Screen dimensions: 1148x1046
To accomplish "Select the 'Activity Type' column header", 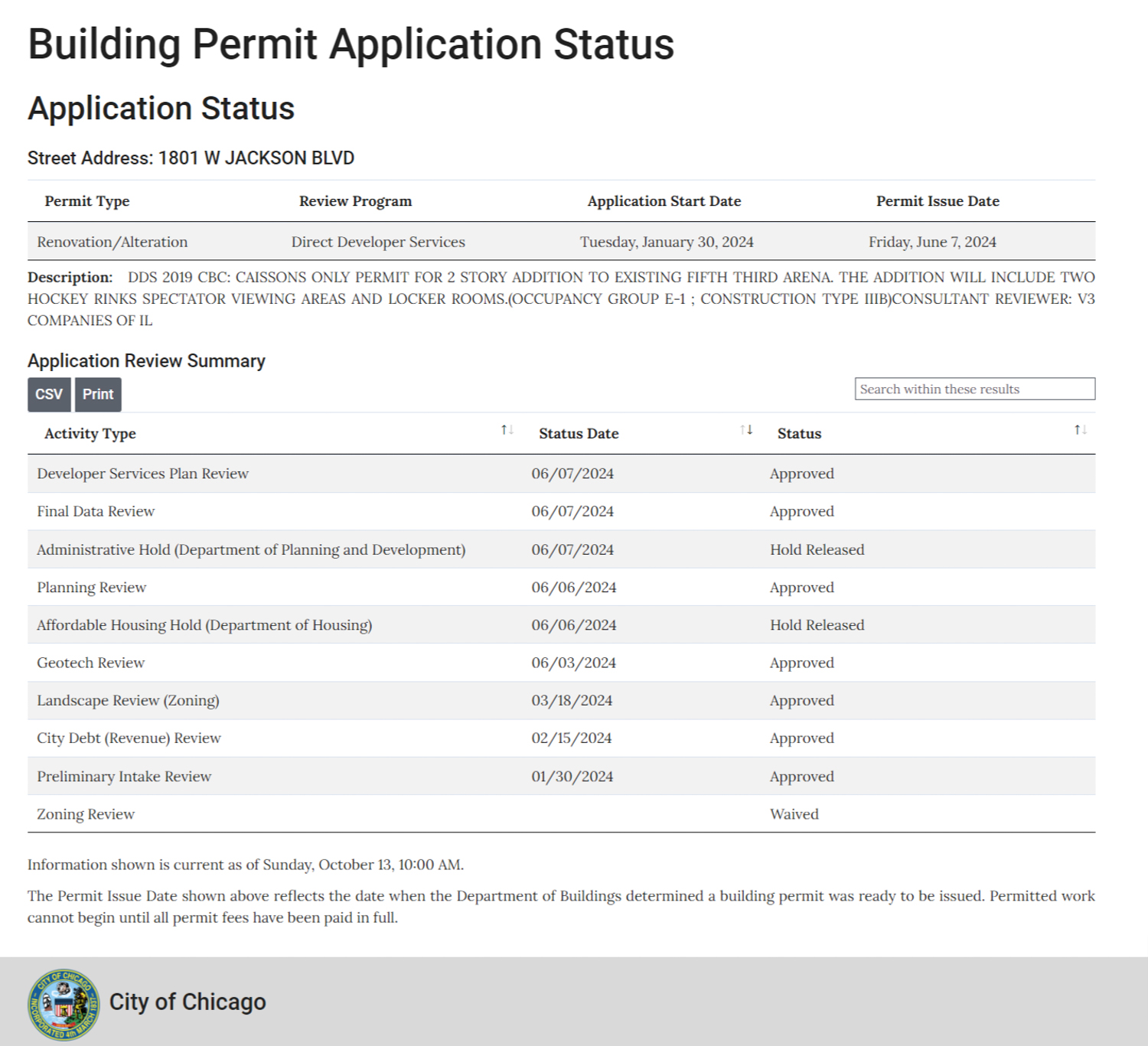I will 90,434.
